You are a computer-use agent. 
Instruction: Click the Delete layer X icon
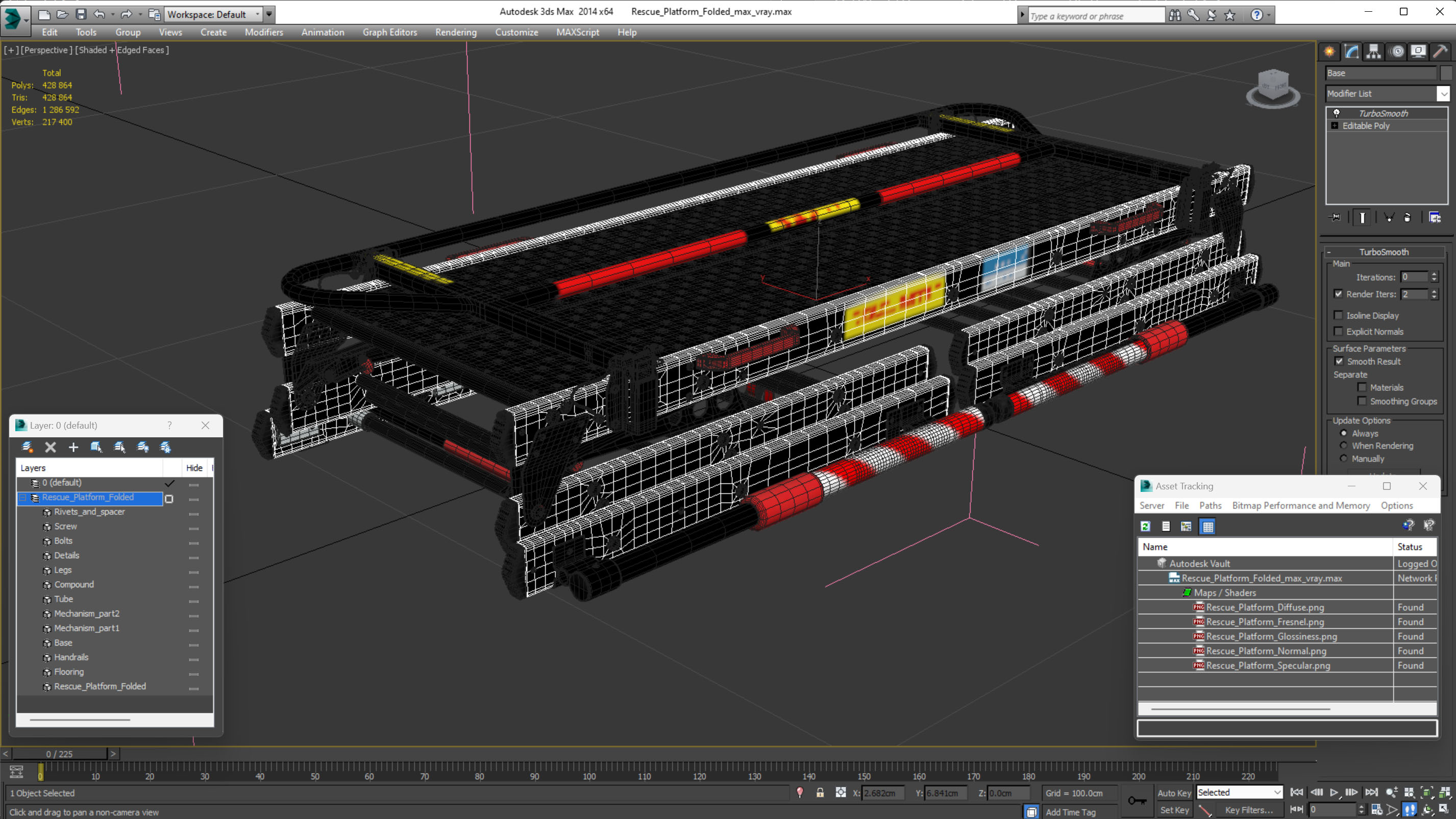tap(51, 447)
